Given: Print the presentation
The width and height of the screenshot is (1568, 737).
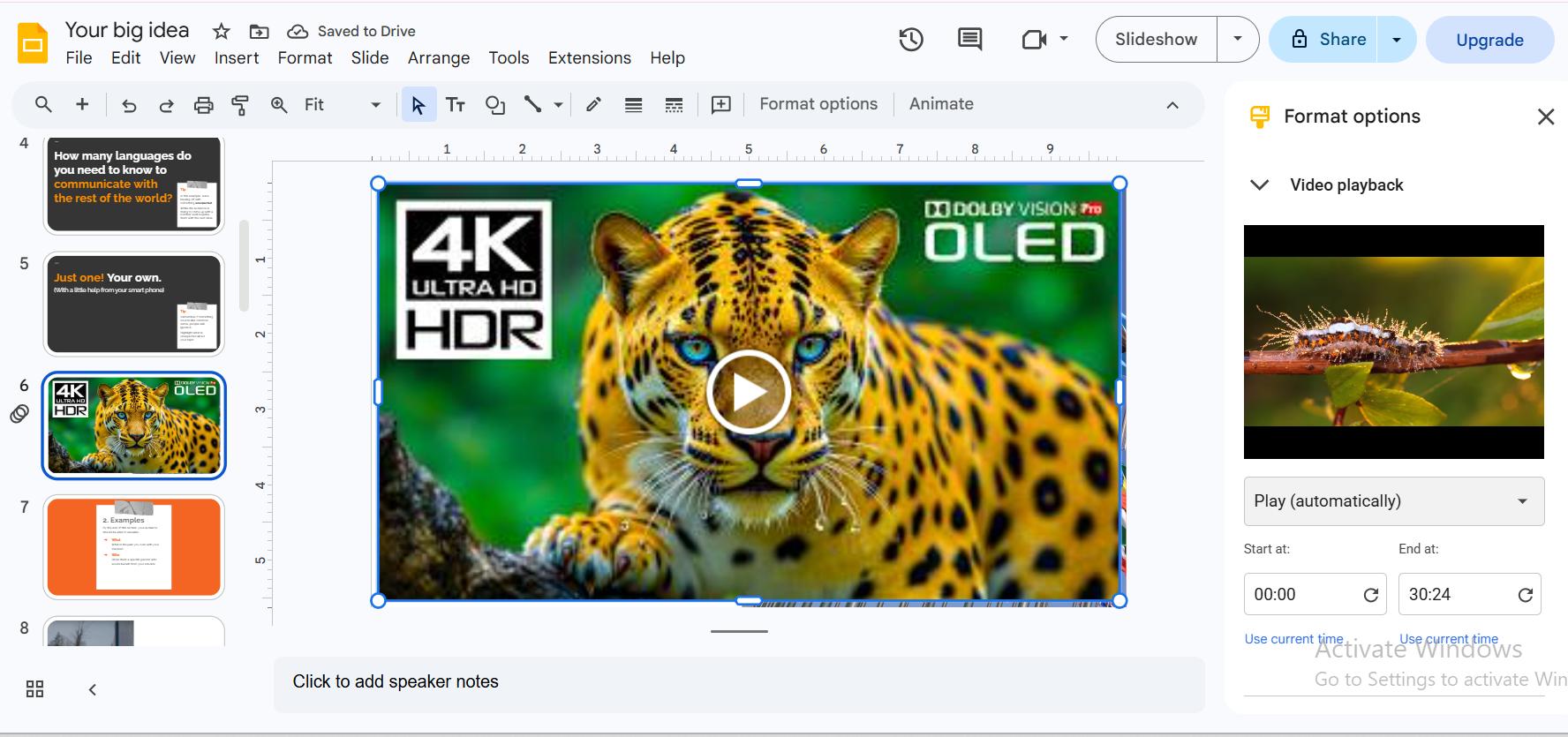Looking at the screenshot, I should click(203, 105).
